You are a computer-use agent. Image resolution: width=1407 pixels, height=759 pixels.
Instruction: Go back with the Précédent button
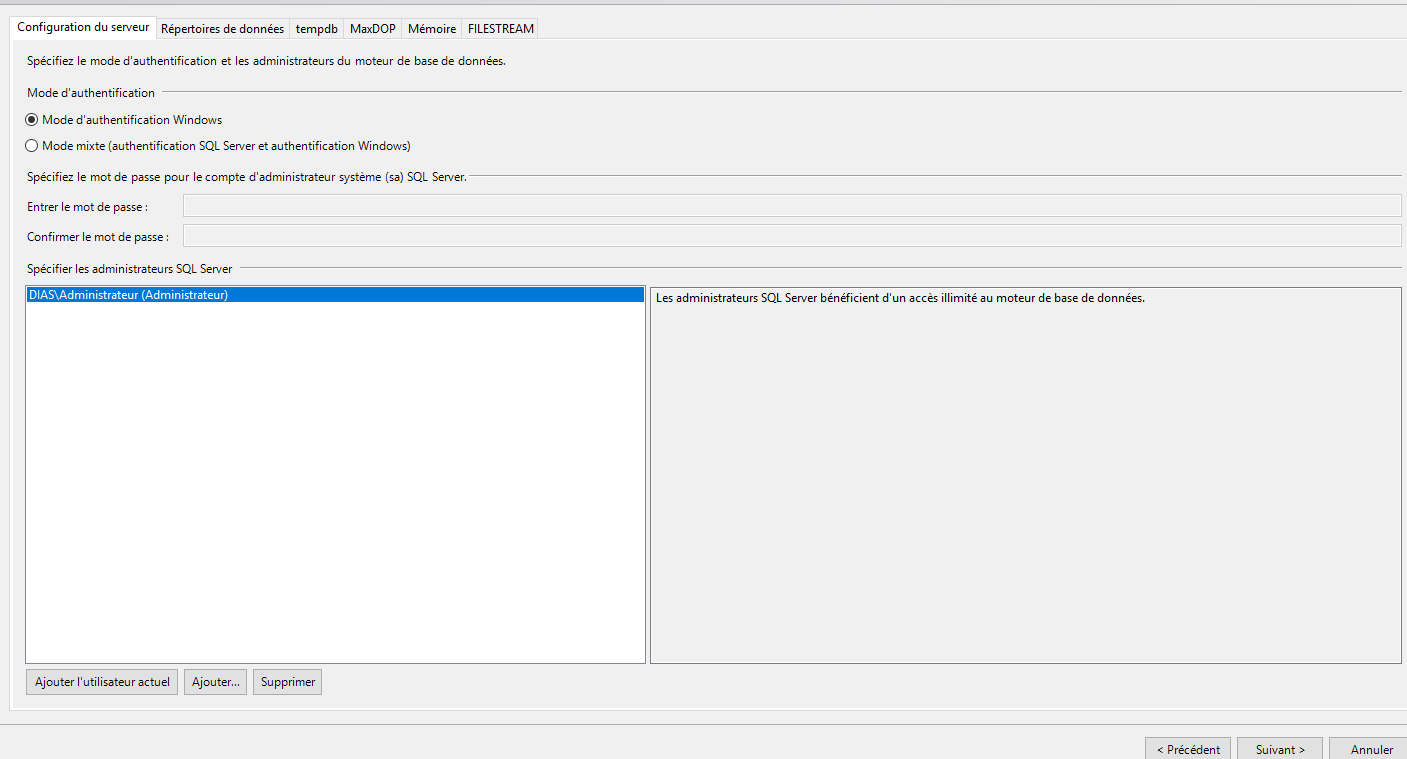pyautogui.click(x=1188, y=749)
